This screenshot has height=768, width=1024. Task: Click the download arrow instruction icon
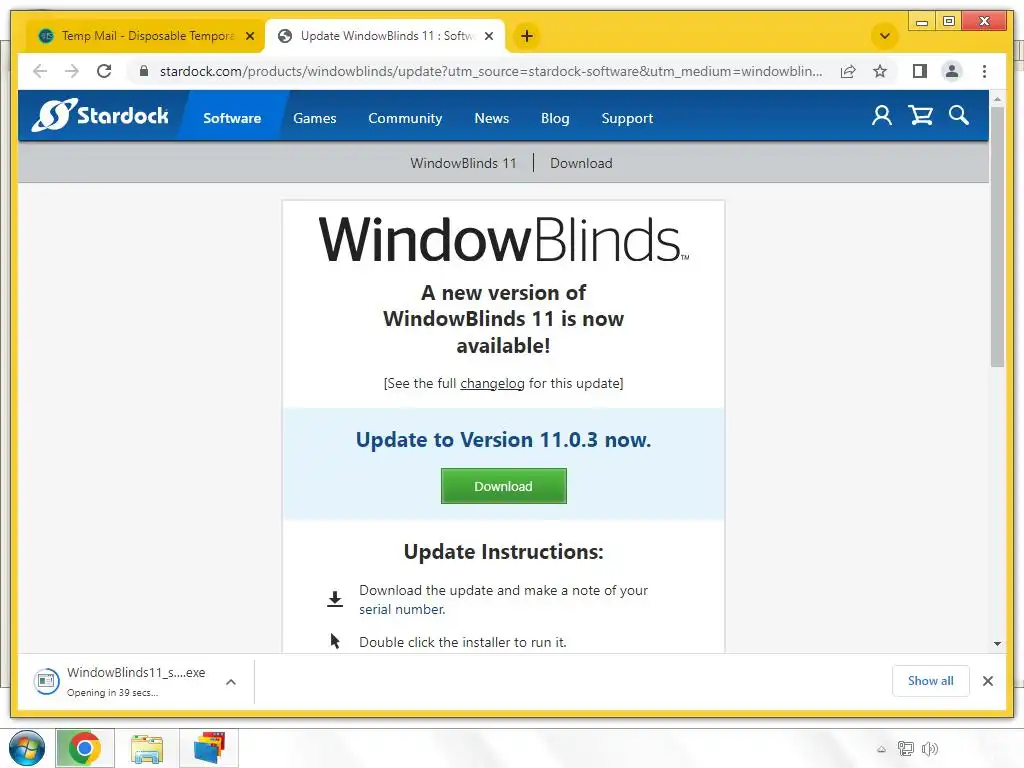point(335,599)
